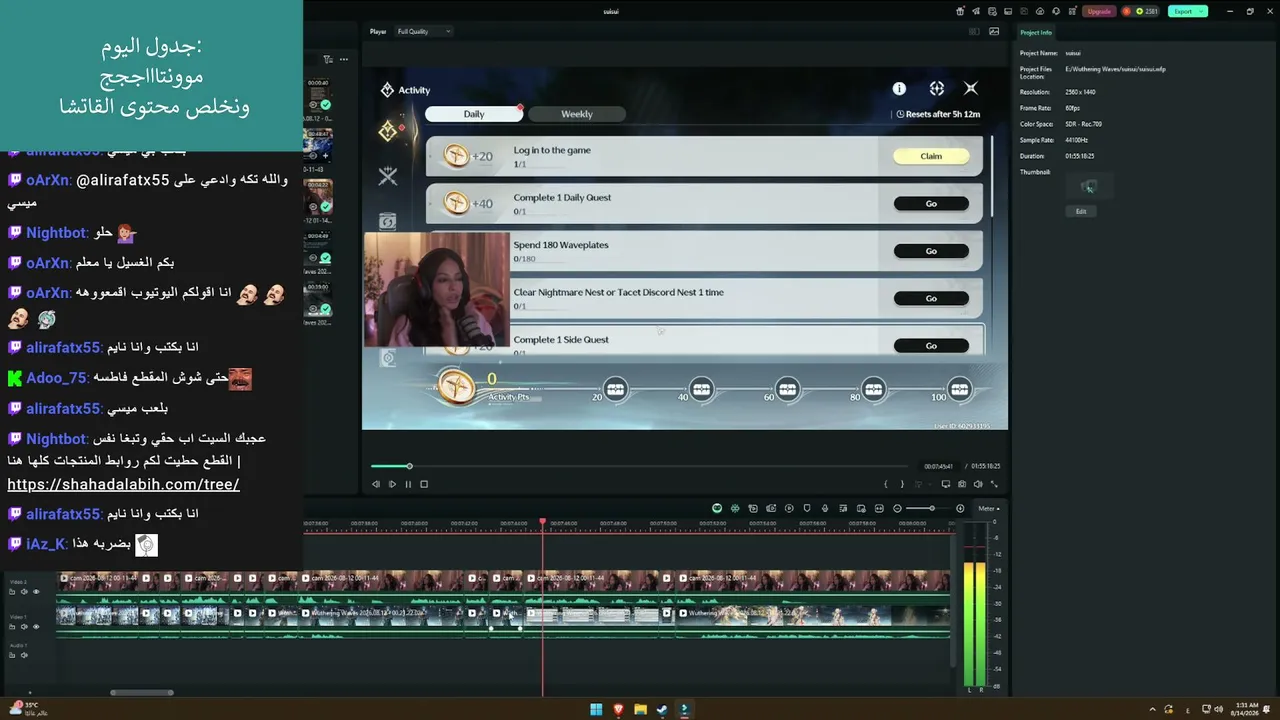The width and height of the screenshot is (1280, 720).
Task: Mute the Audio 1 track
Action: click(x=24, y=655)
